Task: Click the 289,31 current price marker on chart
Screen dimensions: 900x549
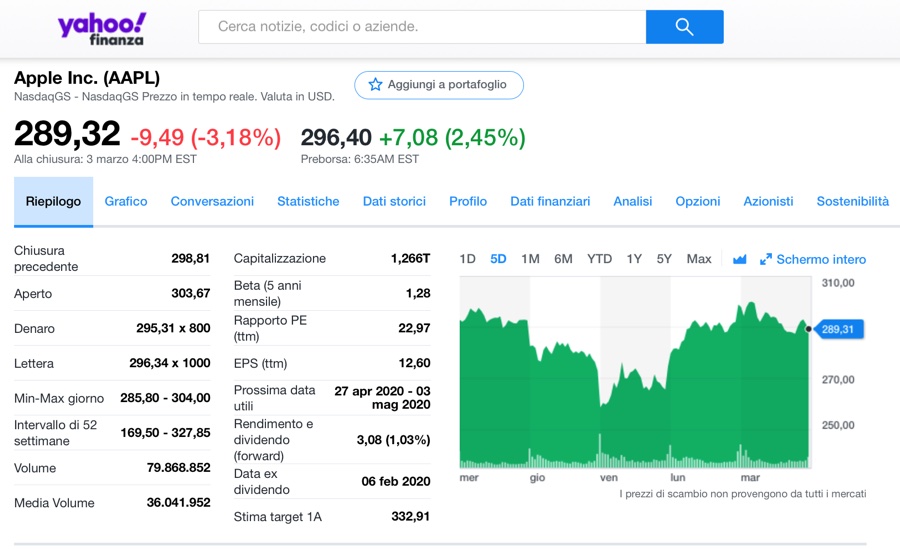Action: click(x=839, y=329)
